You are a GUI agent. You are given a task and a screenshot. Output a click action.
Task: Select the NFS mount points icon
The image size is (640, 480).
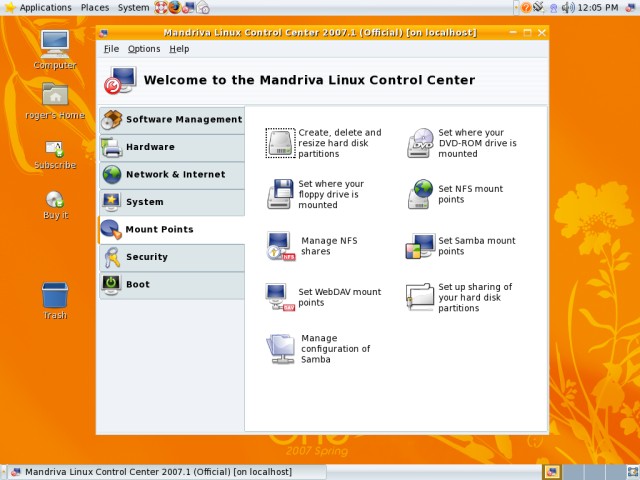tap(421, 194)
